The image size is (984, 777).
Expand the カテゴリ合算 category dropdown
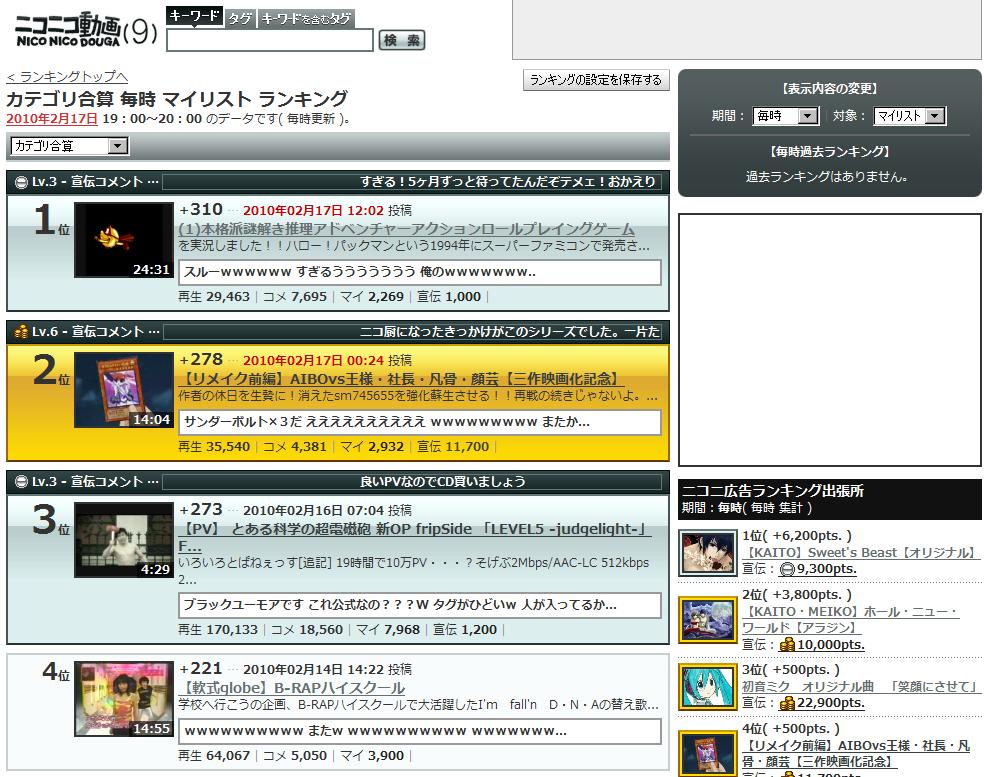[x=69, y=146]
